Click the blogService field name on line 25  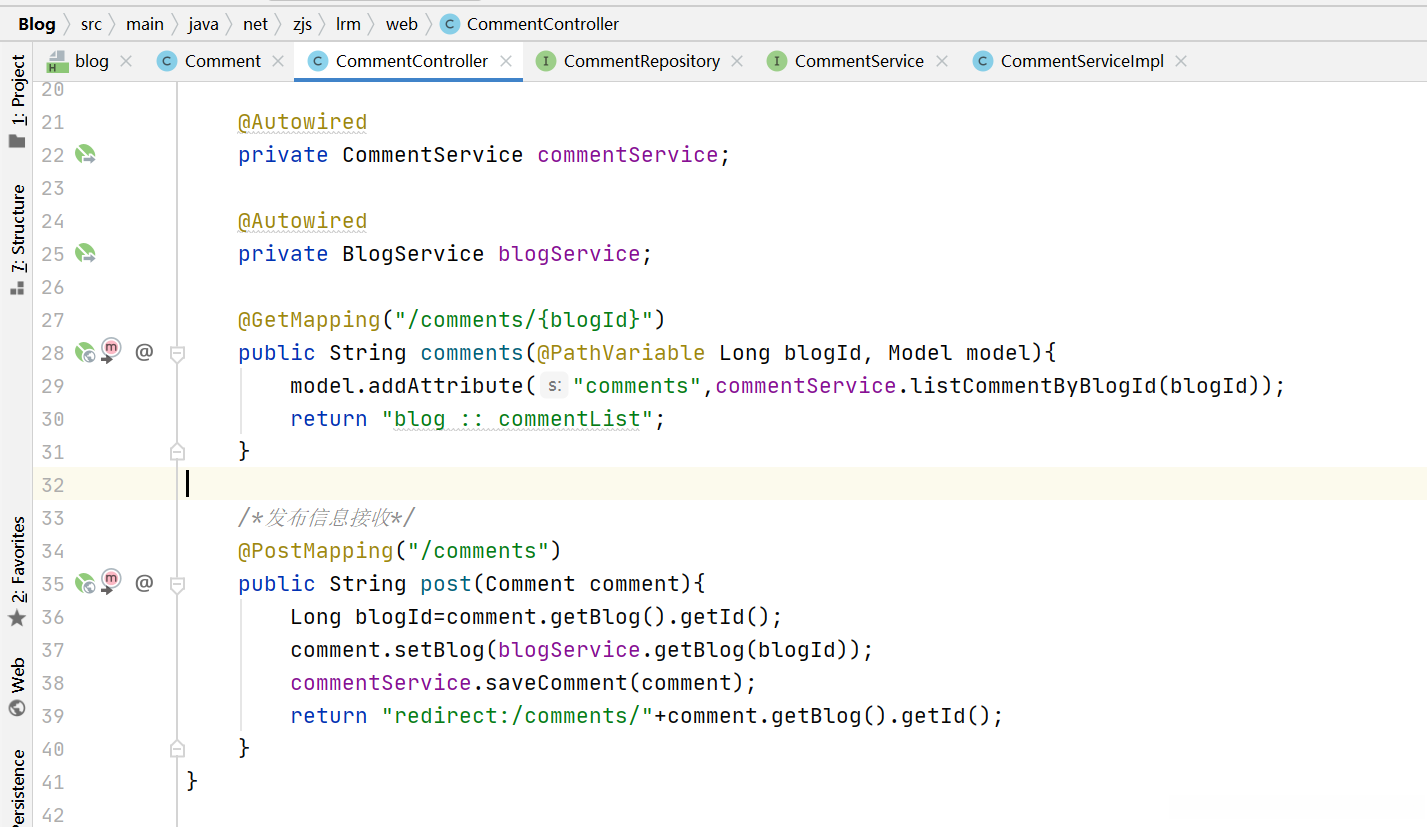click(569, 254)
